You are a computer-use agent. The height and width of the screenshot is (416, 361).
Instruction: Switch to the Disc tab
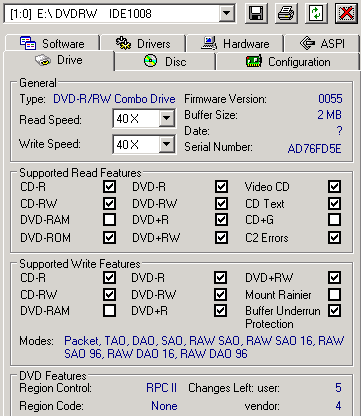click(165, 61)
